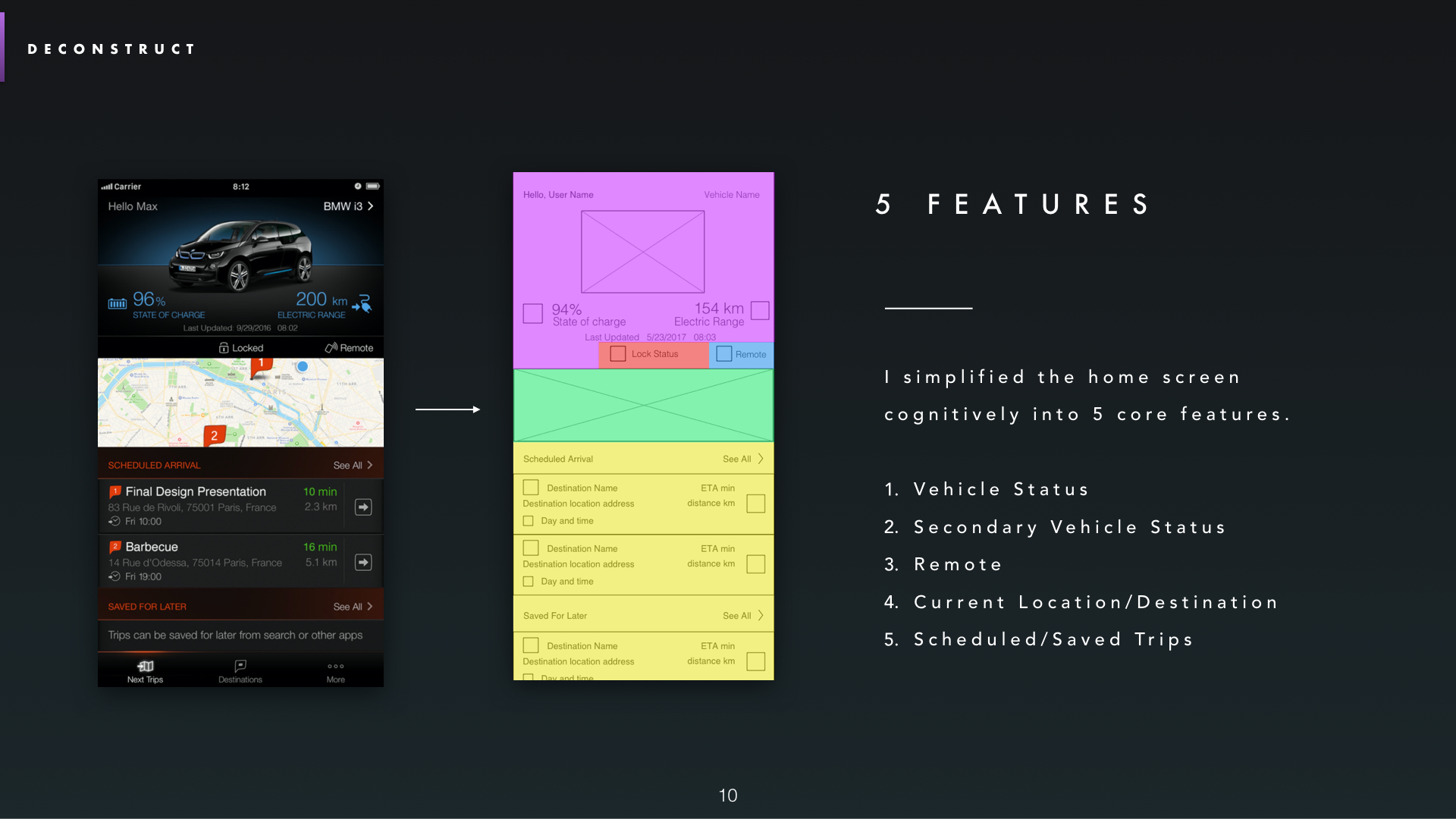The image size is (1456, 819).
Task: Click box beside Saved For Later Destination Name
Action: [x=531, y=645]
